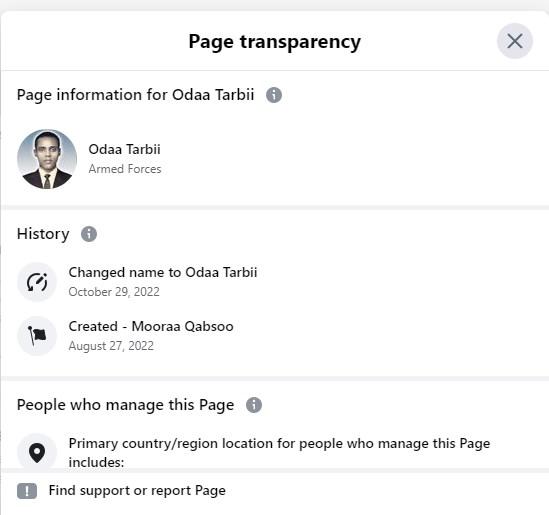Click Changed name to Odaa Tarbii entry
This screenshot has height=515, width=549.
point(163,272)
